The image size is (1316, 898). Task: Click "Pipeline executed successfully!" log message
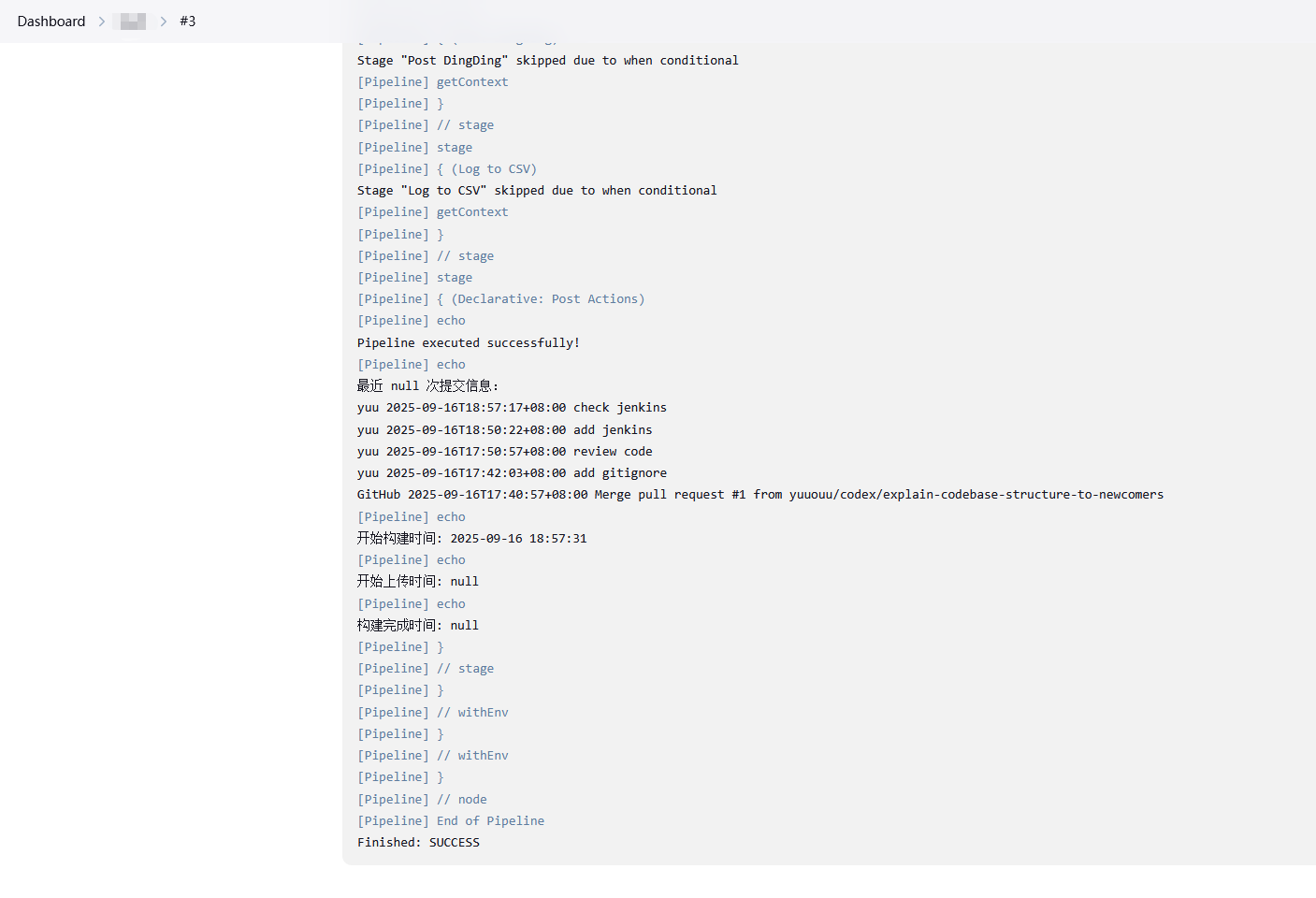tap(468, 343)
